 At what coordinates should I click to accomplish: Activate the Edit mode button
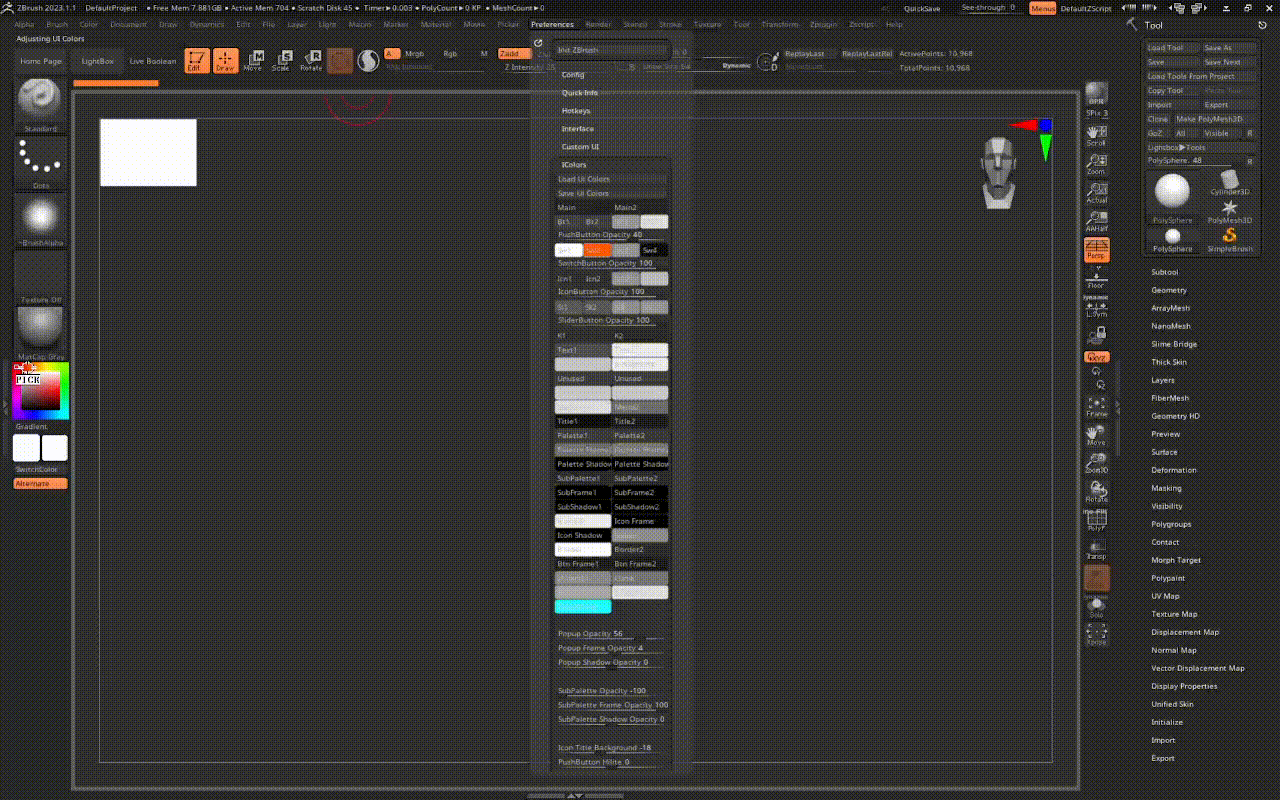tap(197, 60)
